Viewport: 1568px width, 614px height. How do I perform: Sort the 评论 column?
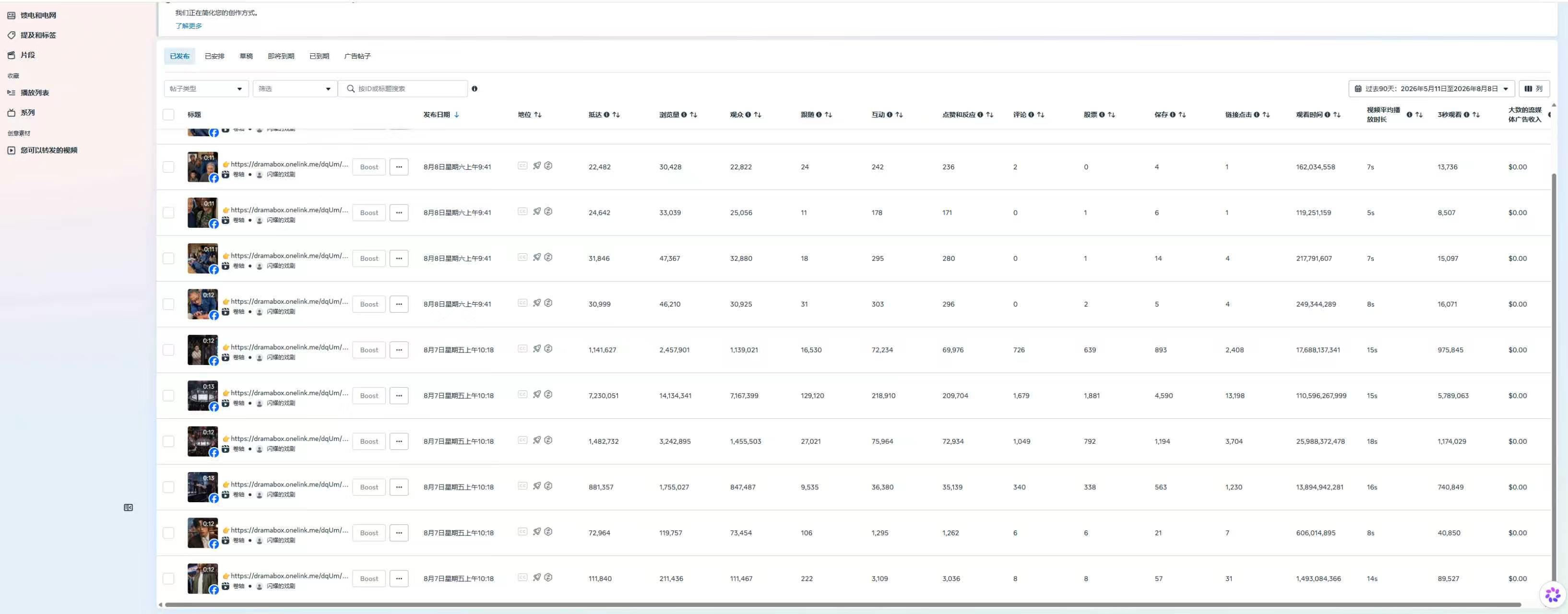(1041, 114)
